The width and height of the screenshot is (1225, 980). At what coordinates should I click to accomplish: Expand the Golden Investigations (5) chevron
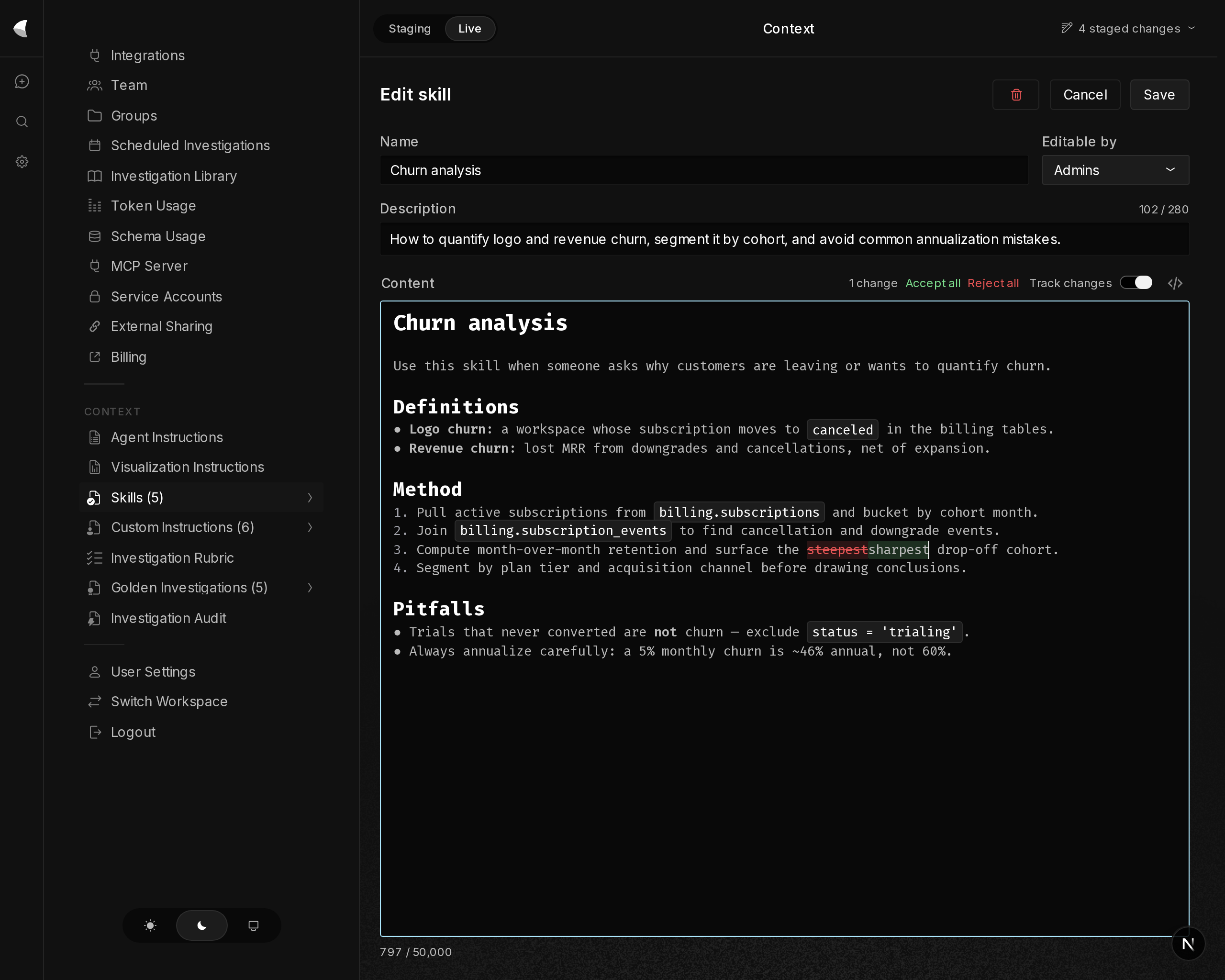point(310,588)
